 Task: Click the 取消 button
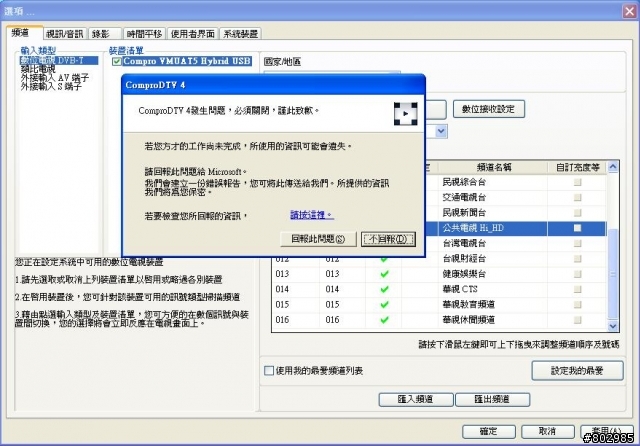547,431
